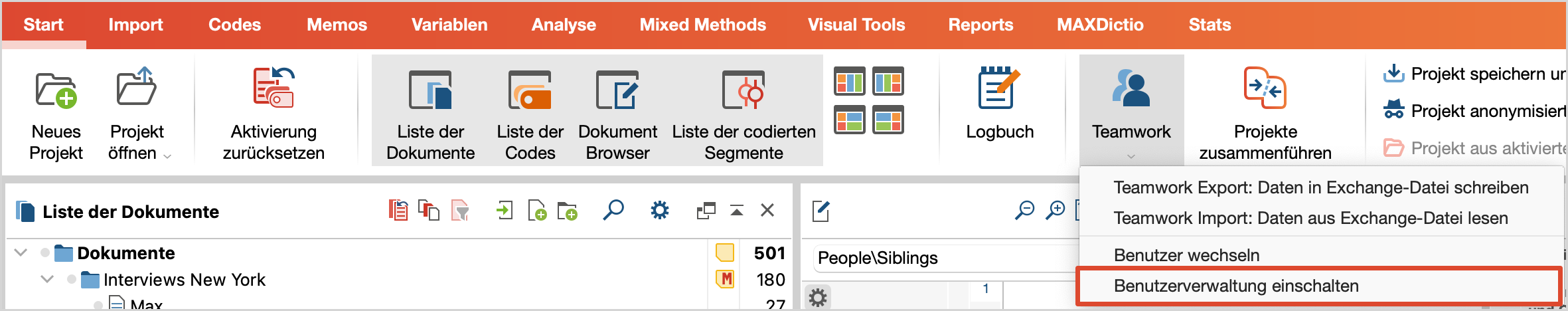Click zoom out magnifier in document browser
The height and width of the screenshot is (311, 1568).
click(x=1025, y=211)
